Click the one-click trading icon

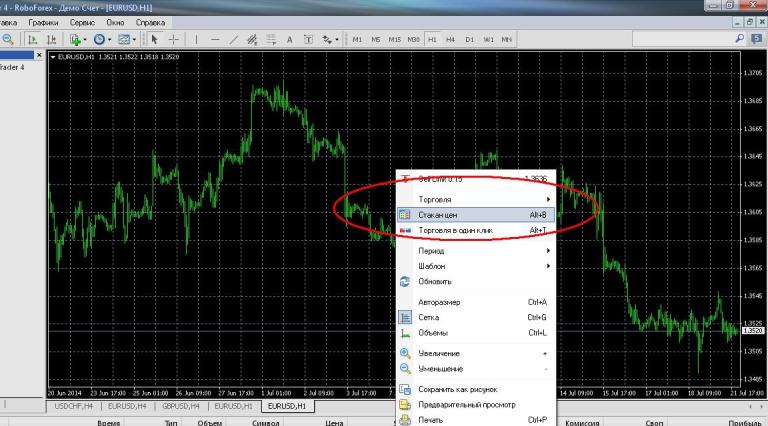click(405, 231)
